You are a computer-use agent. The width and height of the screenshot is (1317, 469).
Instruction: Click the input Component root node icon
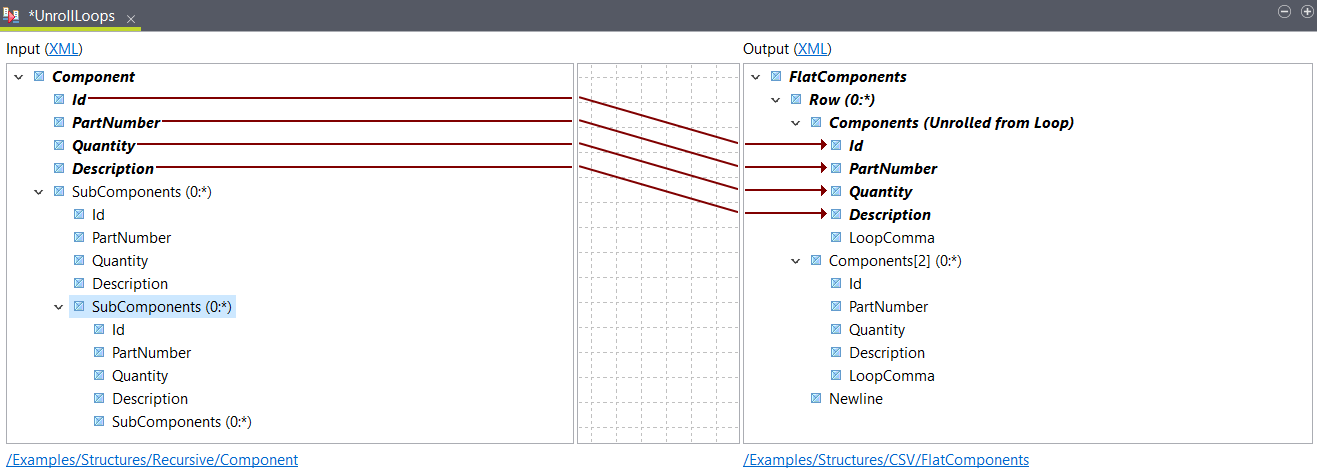coord(39,76)
